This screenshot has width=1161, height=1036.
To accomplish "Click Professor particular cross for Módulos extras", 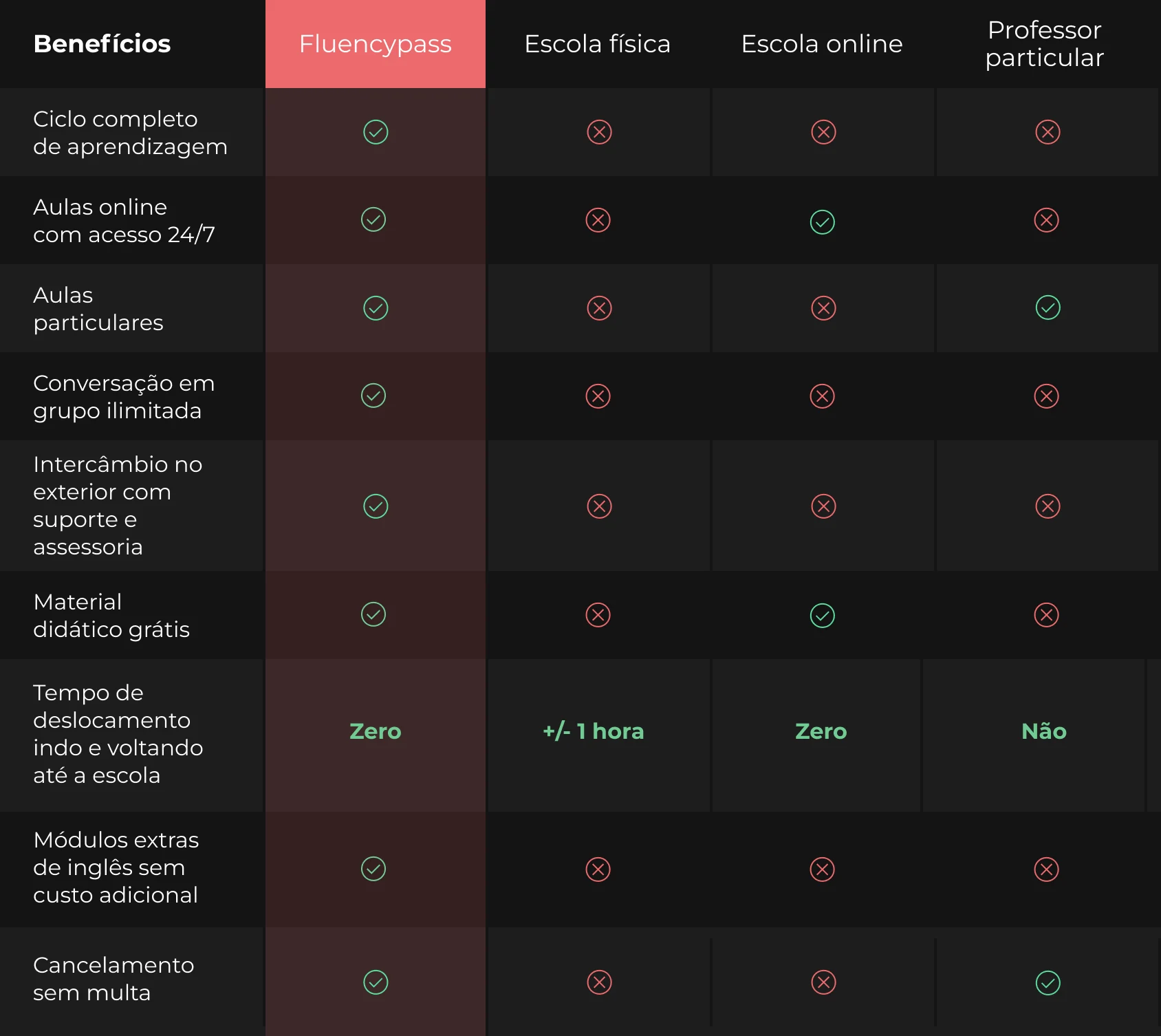I will (x=1047, y=870).
